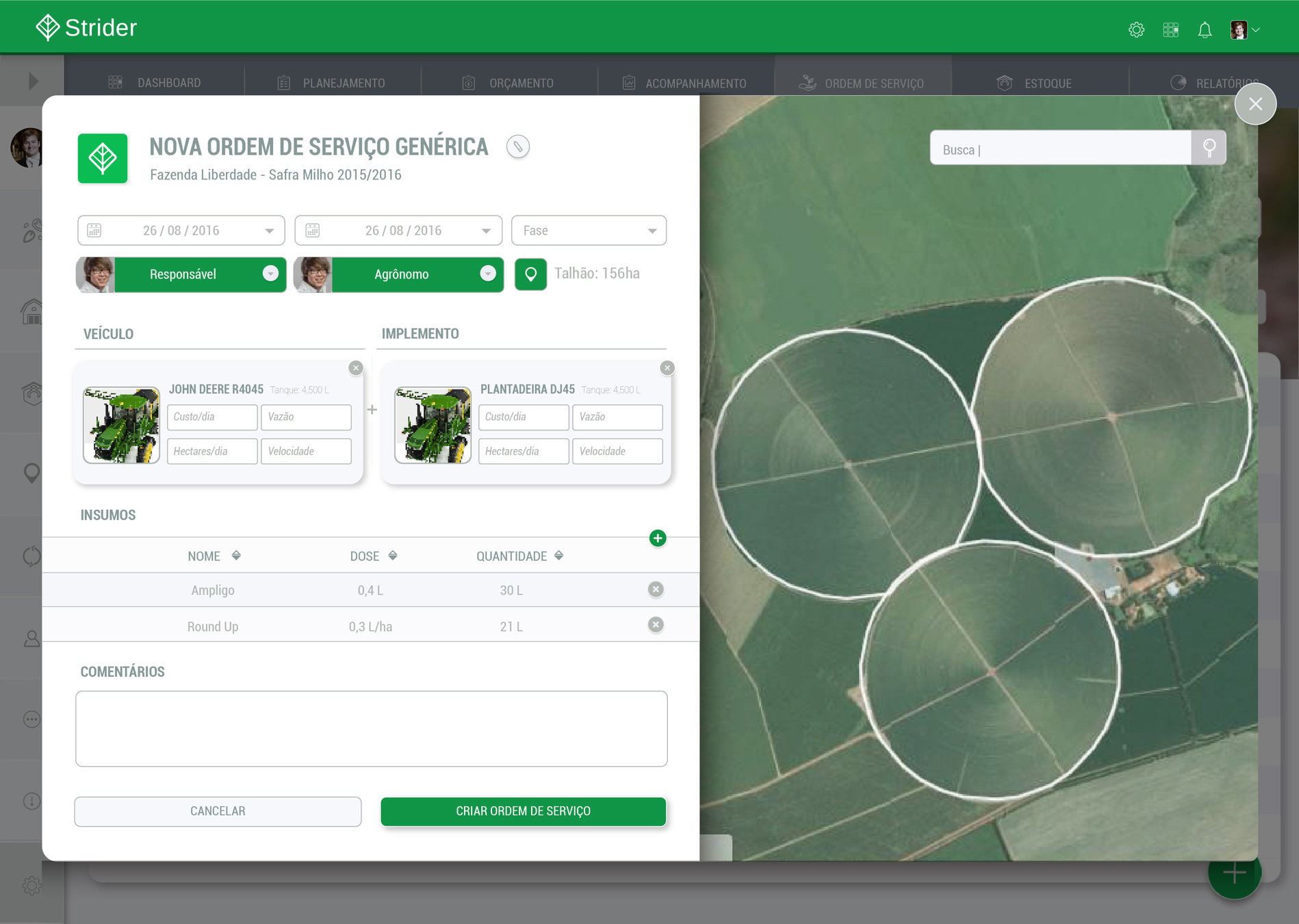This screenshot has width=1299, height=924.
Task: Click the location pin in the left sidebar
Action: [31, 474]
